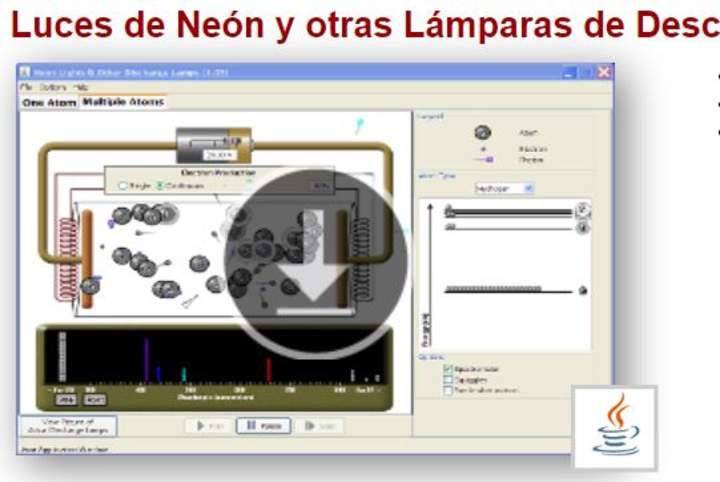Click the violet spectral line in the spectrometer
Viewport: 720px width, 482px height.
tap(146, 360)
